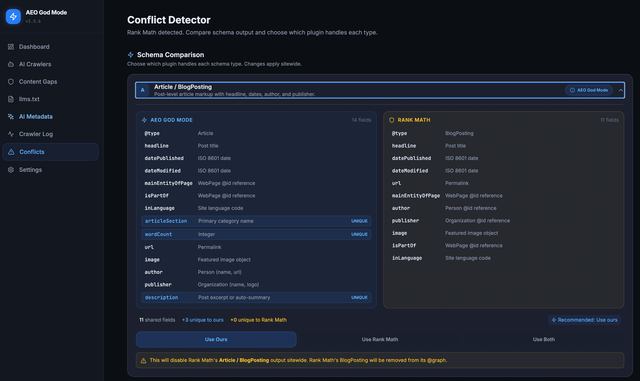
Task: Click the Conflicts warning triangle icon
Action: click(11, 152)
